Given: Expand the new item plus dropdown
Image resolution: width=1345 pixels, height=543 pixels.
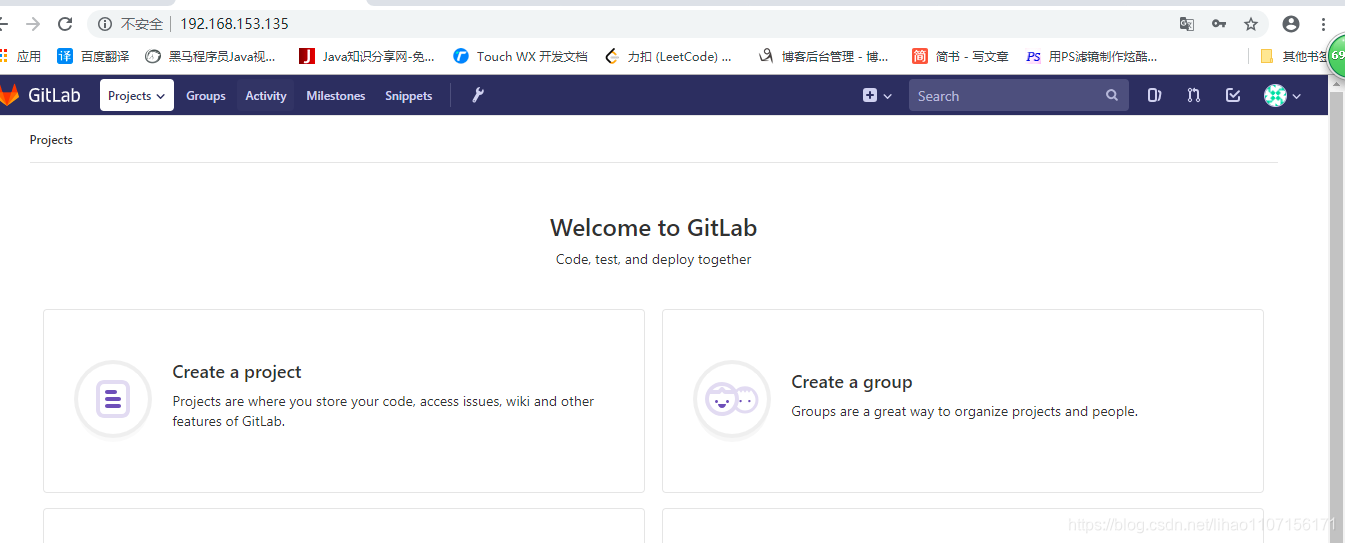Looking at the screenshot, I should (877, 95).
